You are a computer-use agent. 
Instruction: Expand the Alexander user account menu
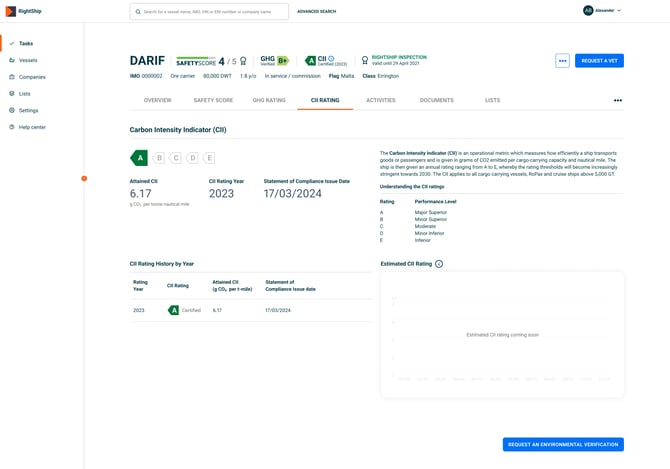coord(602,11)
